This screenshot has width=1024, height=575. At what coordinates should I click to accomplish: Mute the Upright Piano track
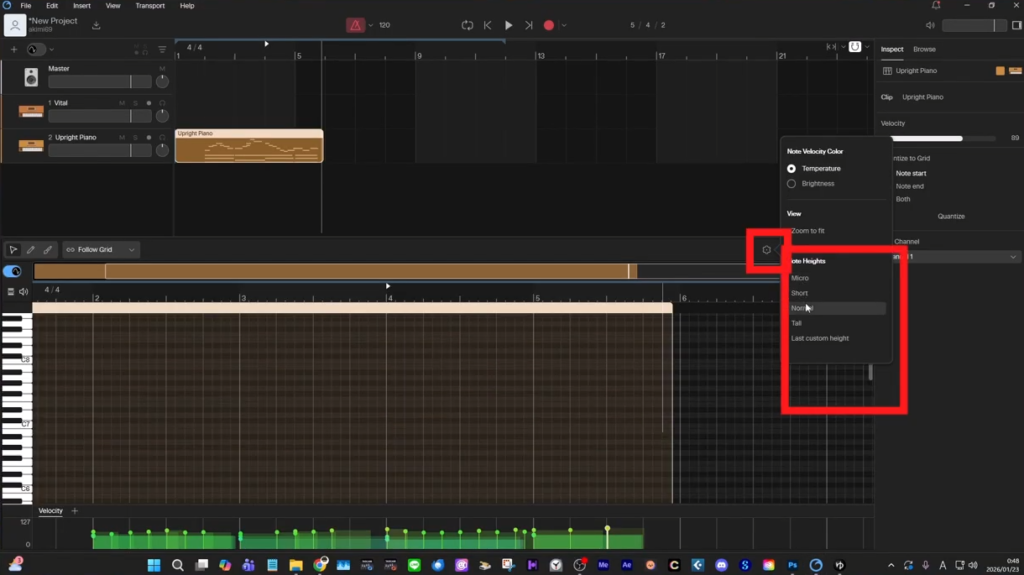tap(122, 137)
